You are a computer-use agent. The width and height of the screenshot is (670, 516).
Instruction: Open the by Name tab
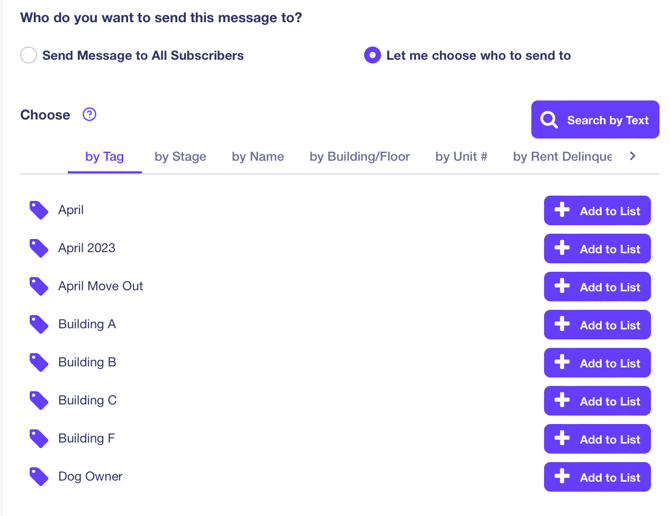pyautogui.click(x=258, y=157)
